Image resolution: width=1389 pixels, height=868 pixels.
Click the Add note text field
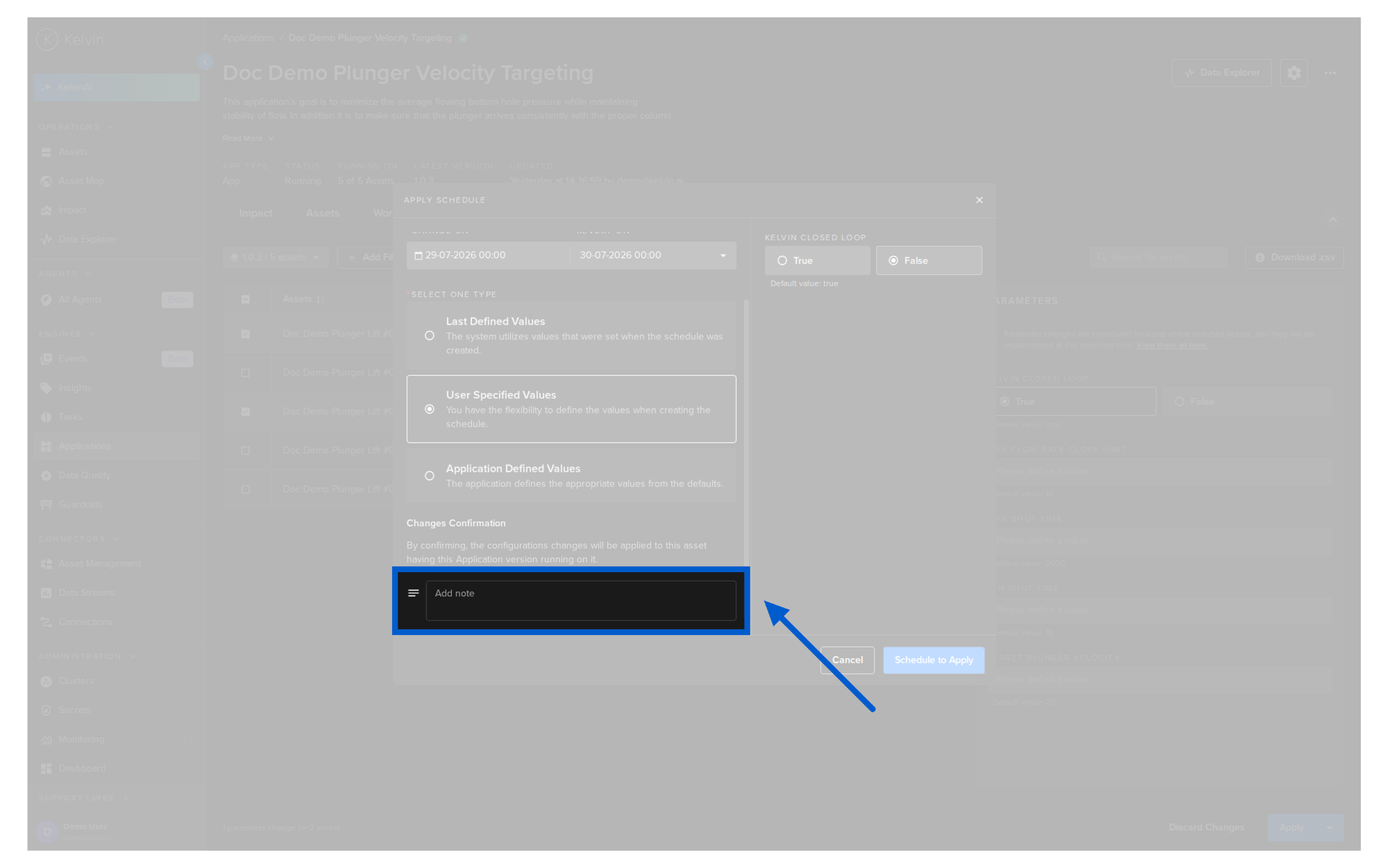(581, 600)
